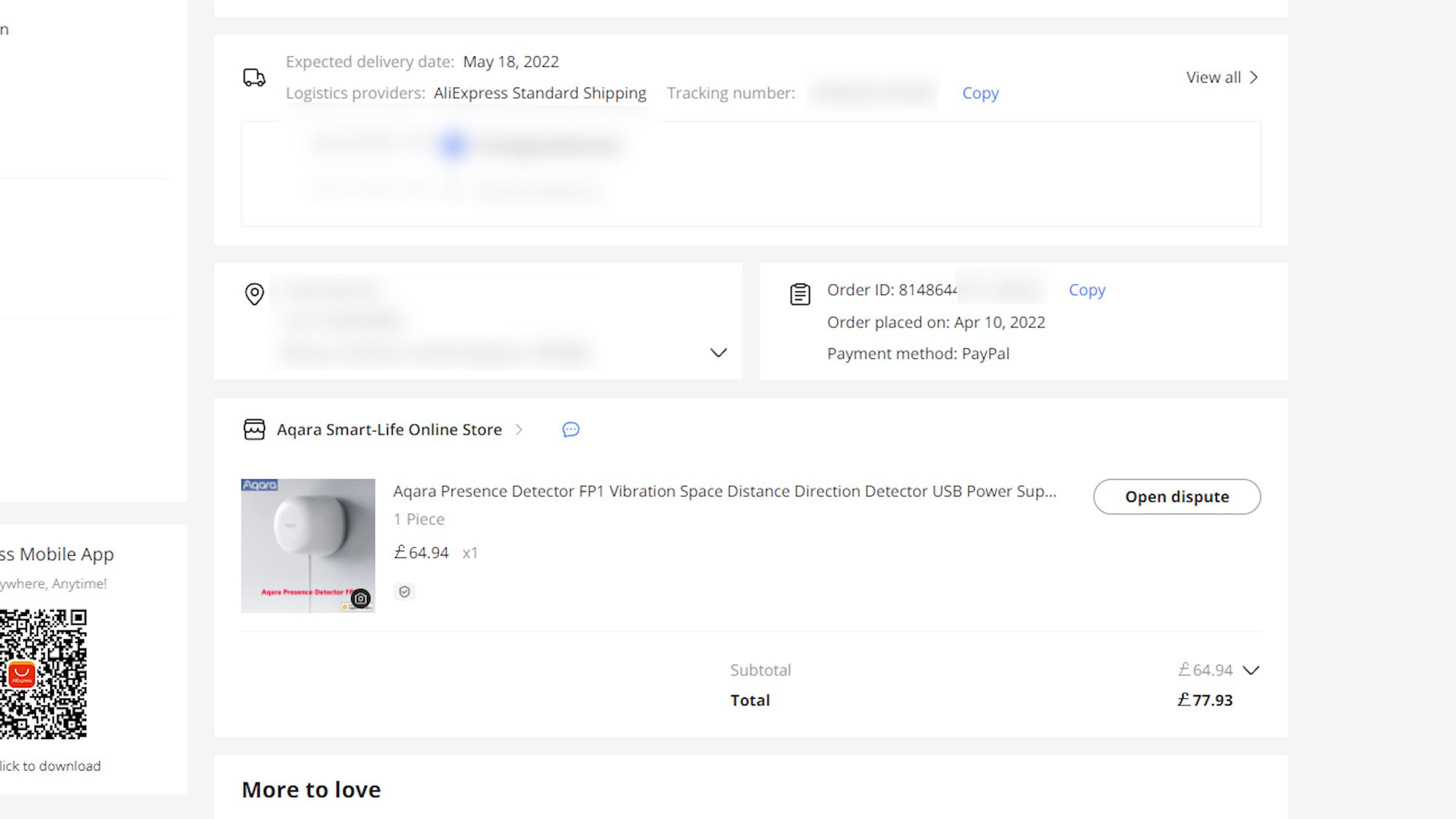
Task: Click the expected delivery date May 18, 2022
Action: [x=511, y=62]
